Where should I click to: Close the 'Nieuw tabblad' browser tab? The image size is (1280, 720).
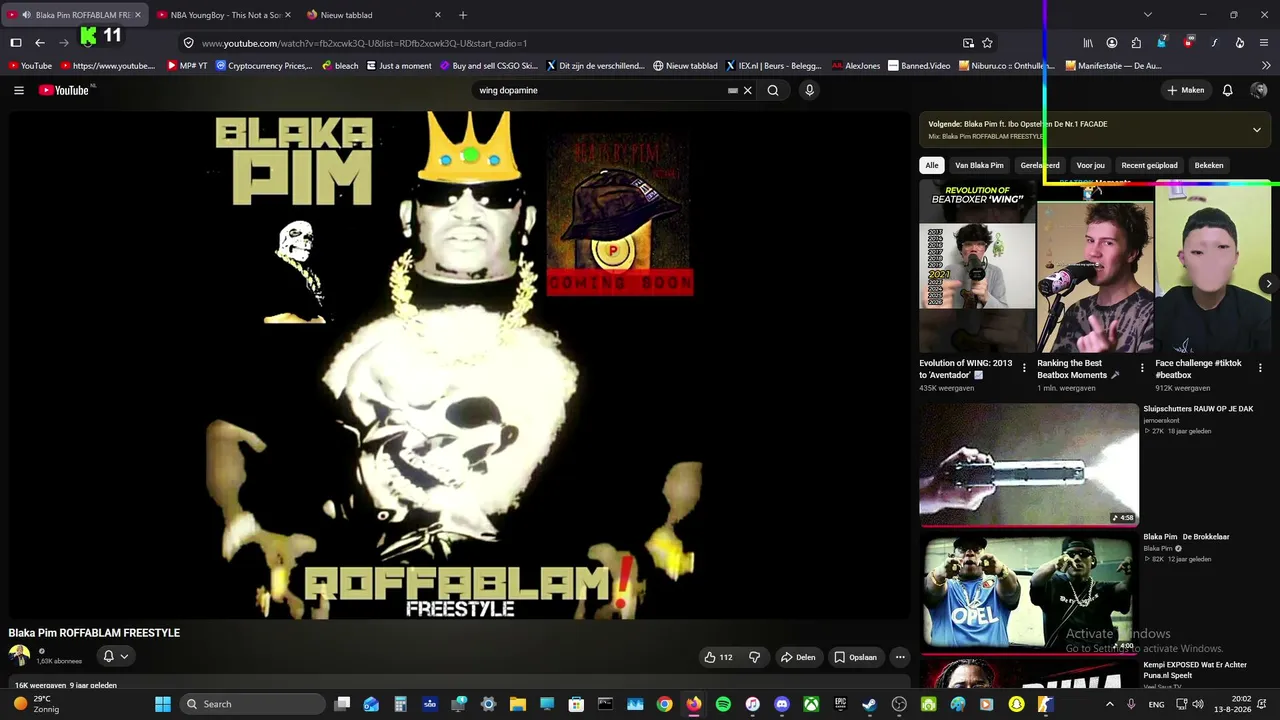click(x=438, y=15)
